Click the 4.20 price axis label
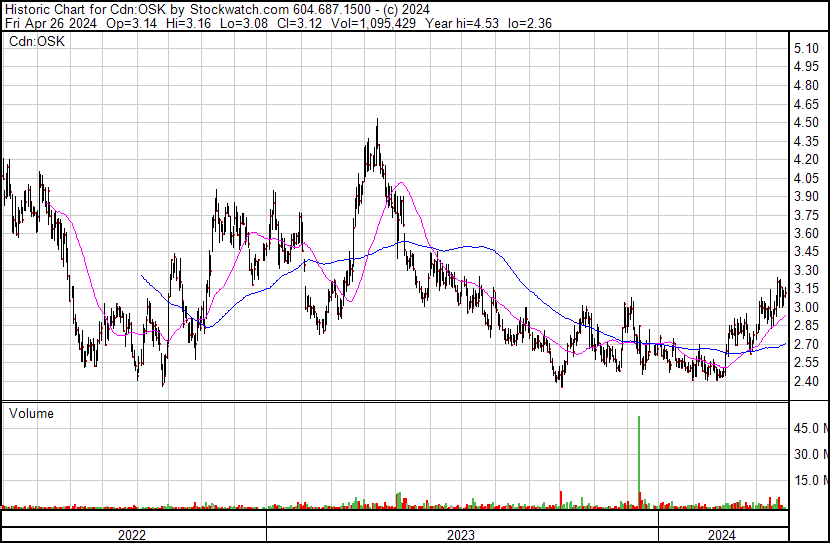 click(806, 159)
